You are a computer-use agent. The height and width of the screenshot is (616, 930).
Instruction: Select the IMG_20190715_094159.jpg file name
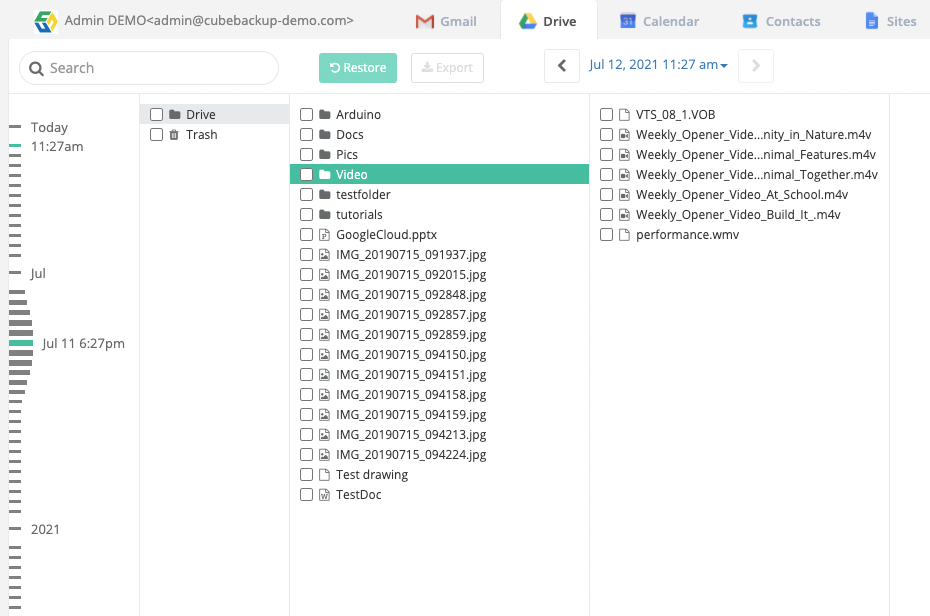click(x=411, y=414)
